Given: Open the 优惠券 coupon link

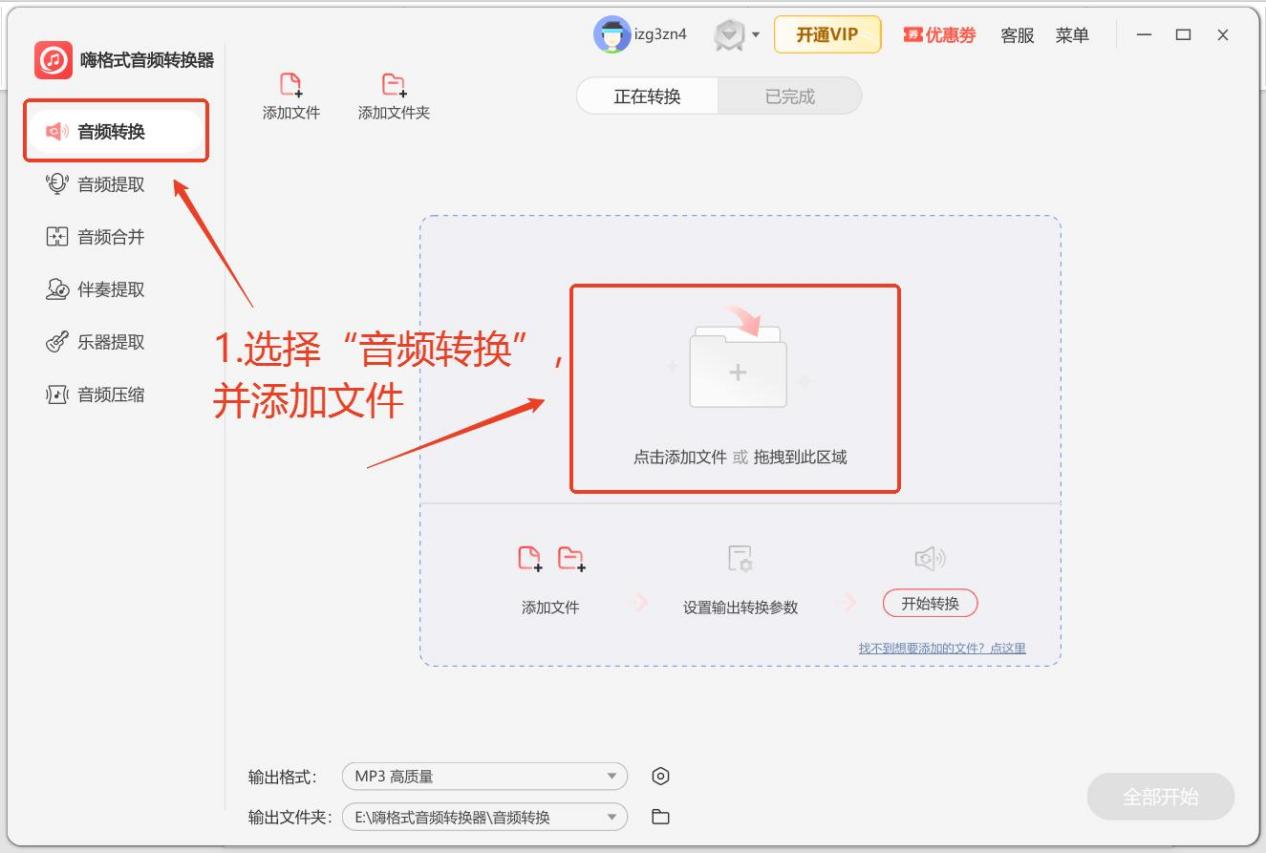Looking at the screenshot, I should pyautogui.click(x=940, y=35).
